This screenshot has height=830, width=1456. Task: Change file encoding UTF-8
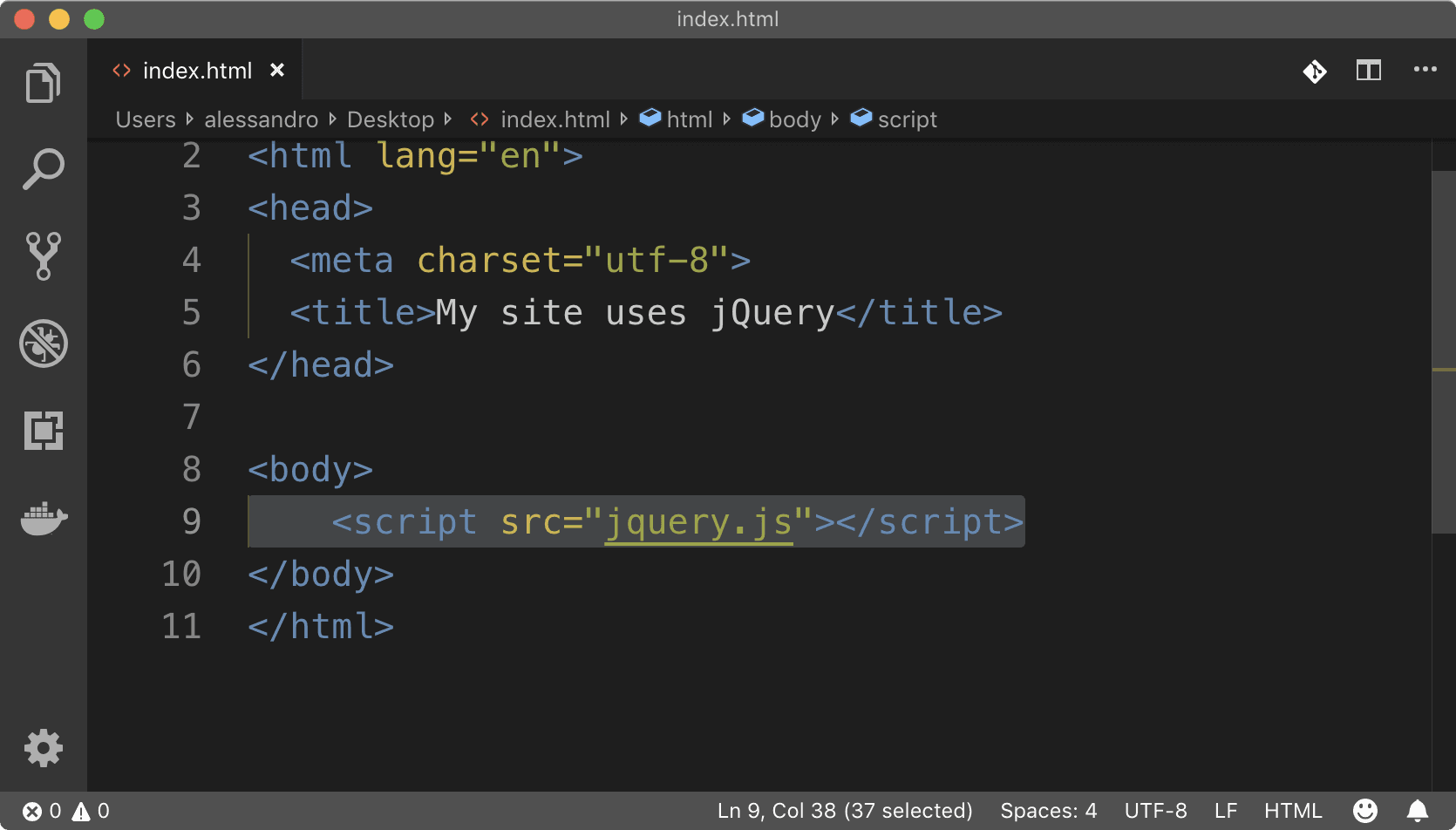(x=1156, y=811)
